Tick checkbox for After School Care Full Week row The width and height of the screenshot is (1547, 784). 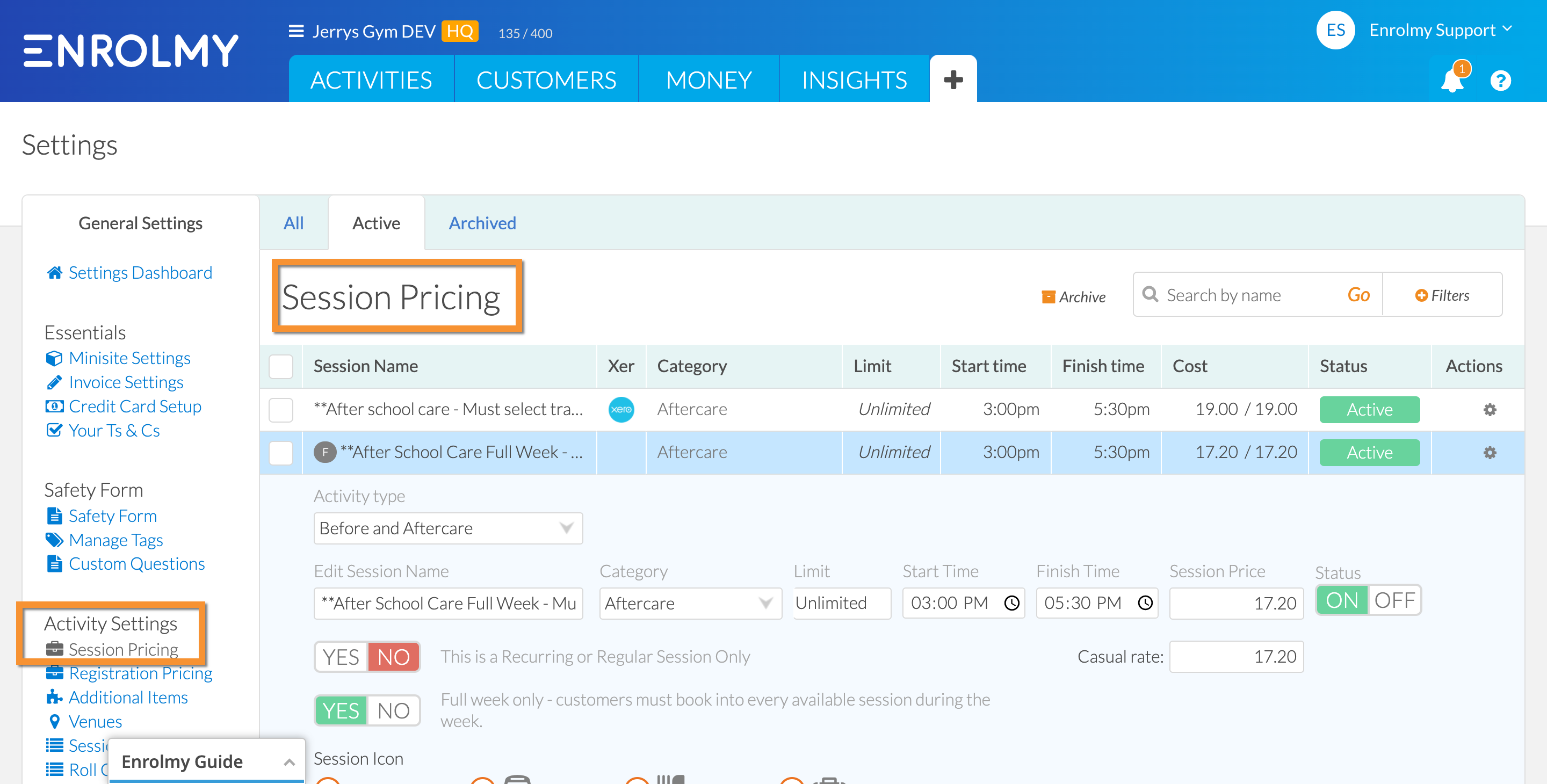click(280, 453)
